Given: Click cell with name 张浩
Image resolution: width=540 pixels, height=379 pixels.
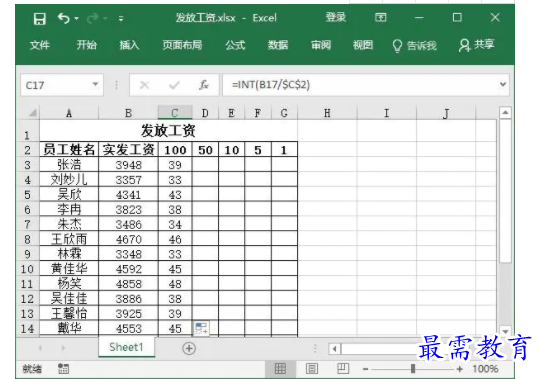Looking at the screenshot, I should [x=69, y=165].
